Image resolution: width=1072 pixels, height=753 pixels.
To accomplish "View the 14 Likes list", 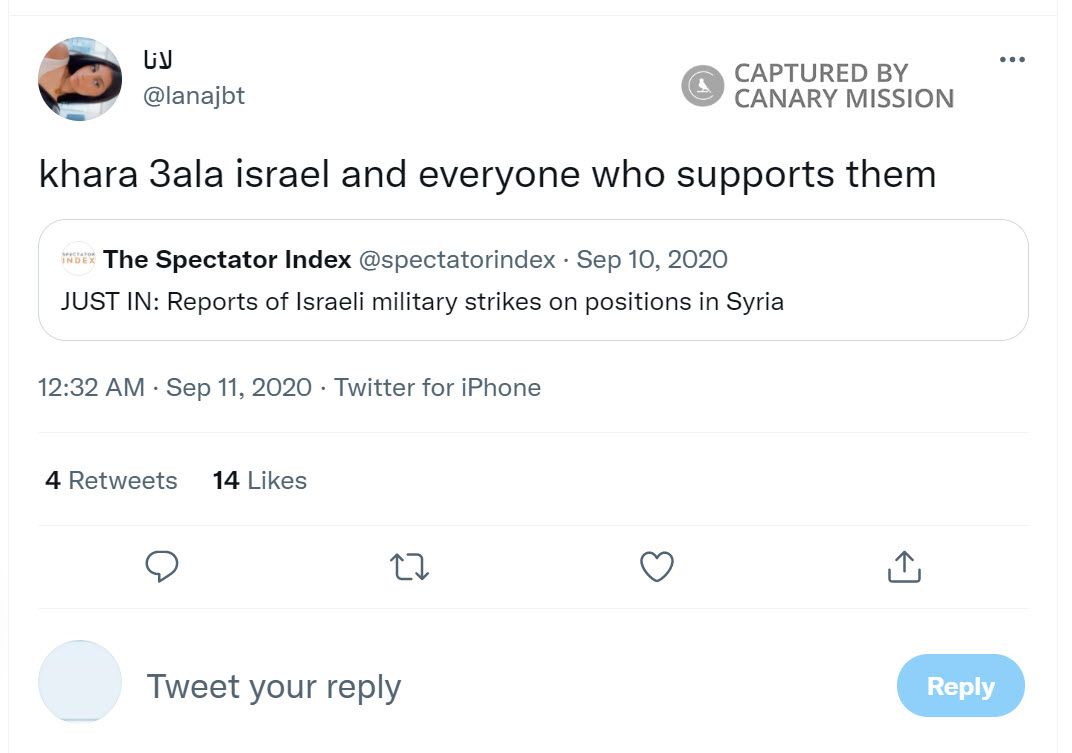I will tap(259, 481).
